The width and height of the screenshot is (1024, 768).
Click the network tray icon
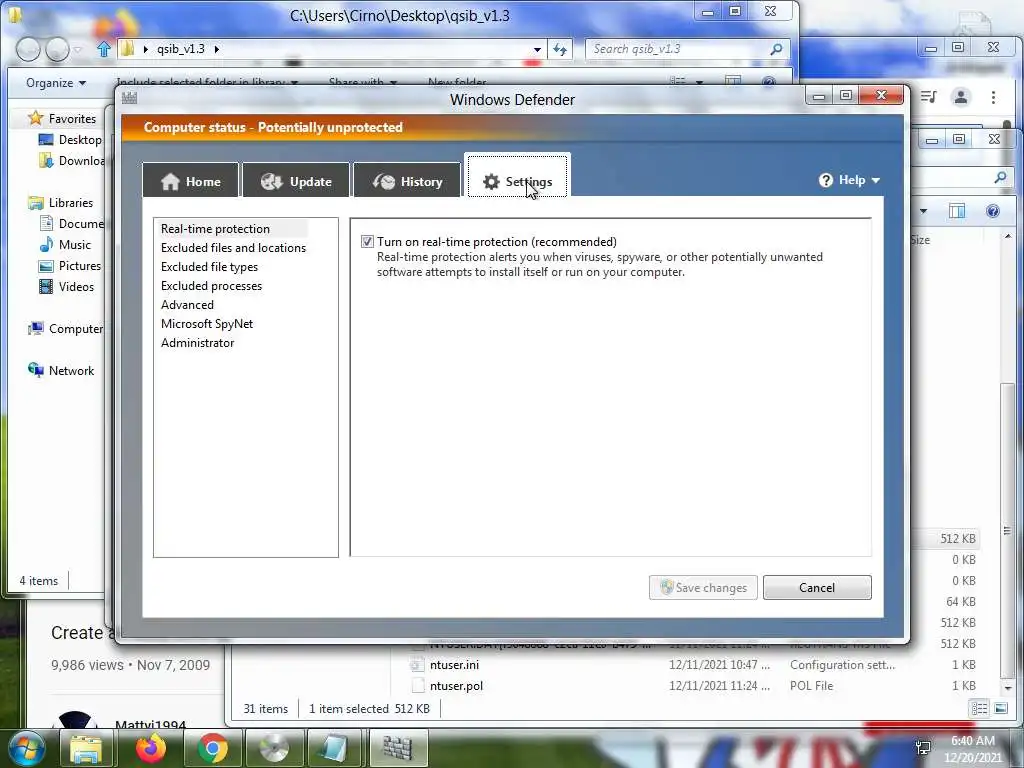pos(923,748)
